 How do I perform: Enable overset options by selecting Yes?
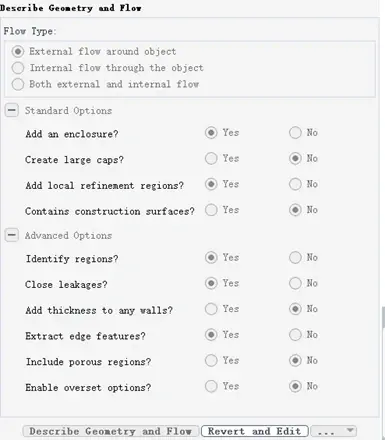click(211, 386)
